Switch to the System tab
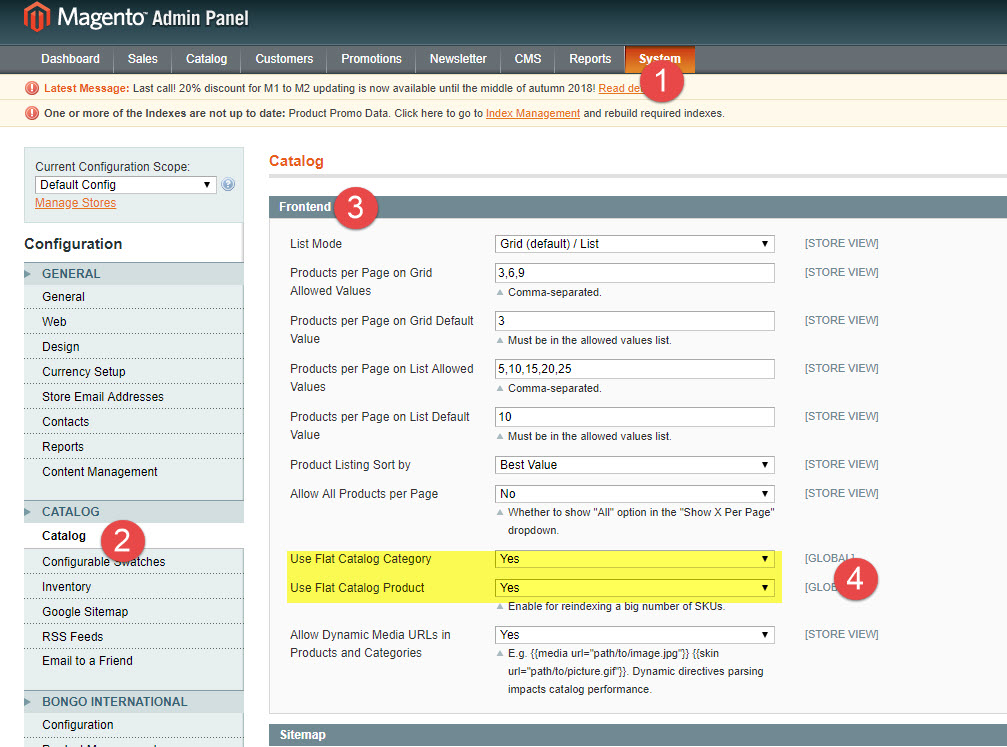 [659, 59]
